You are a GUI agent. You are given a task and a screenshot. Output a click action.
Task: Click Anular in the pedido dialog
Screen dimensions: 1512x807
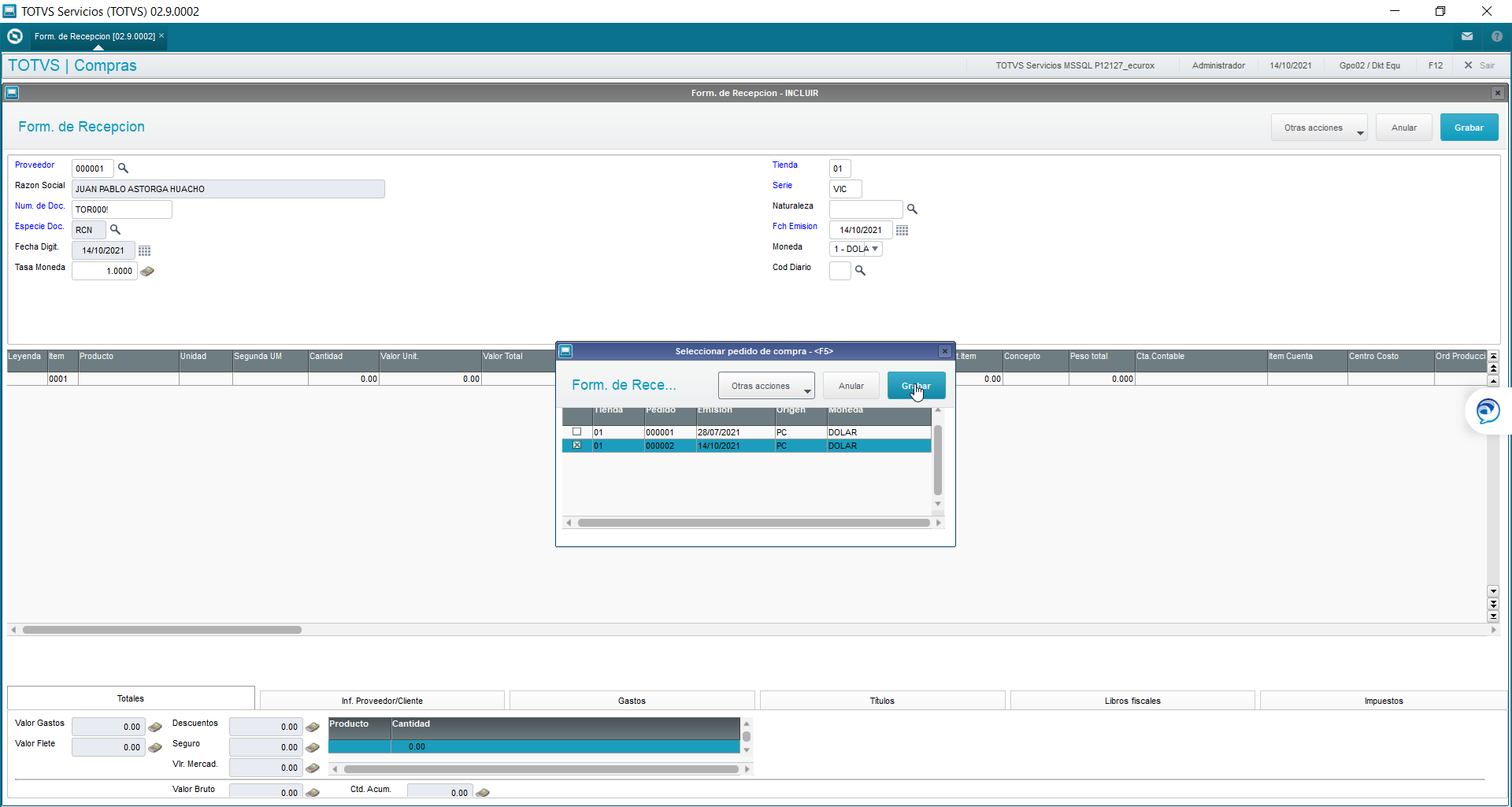point(850,386)
